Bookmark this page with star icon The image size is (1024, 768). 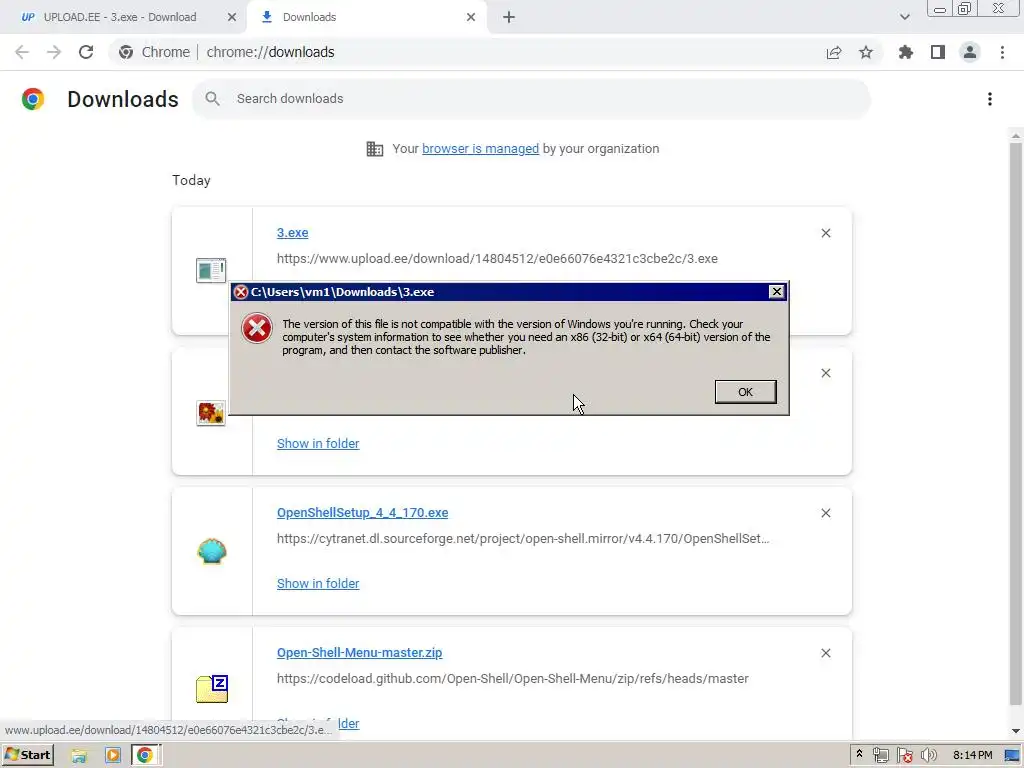pyautogui.click(x=865, y=52)
